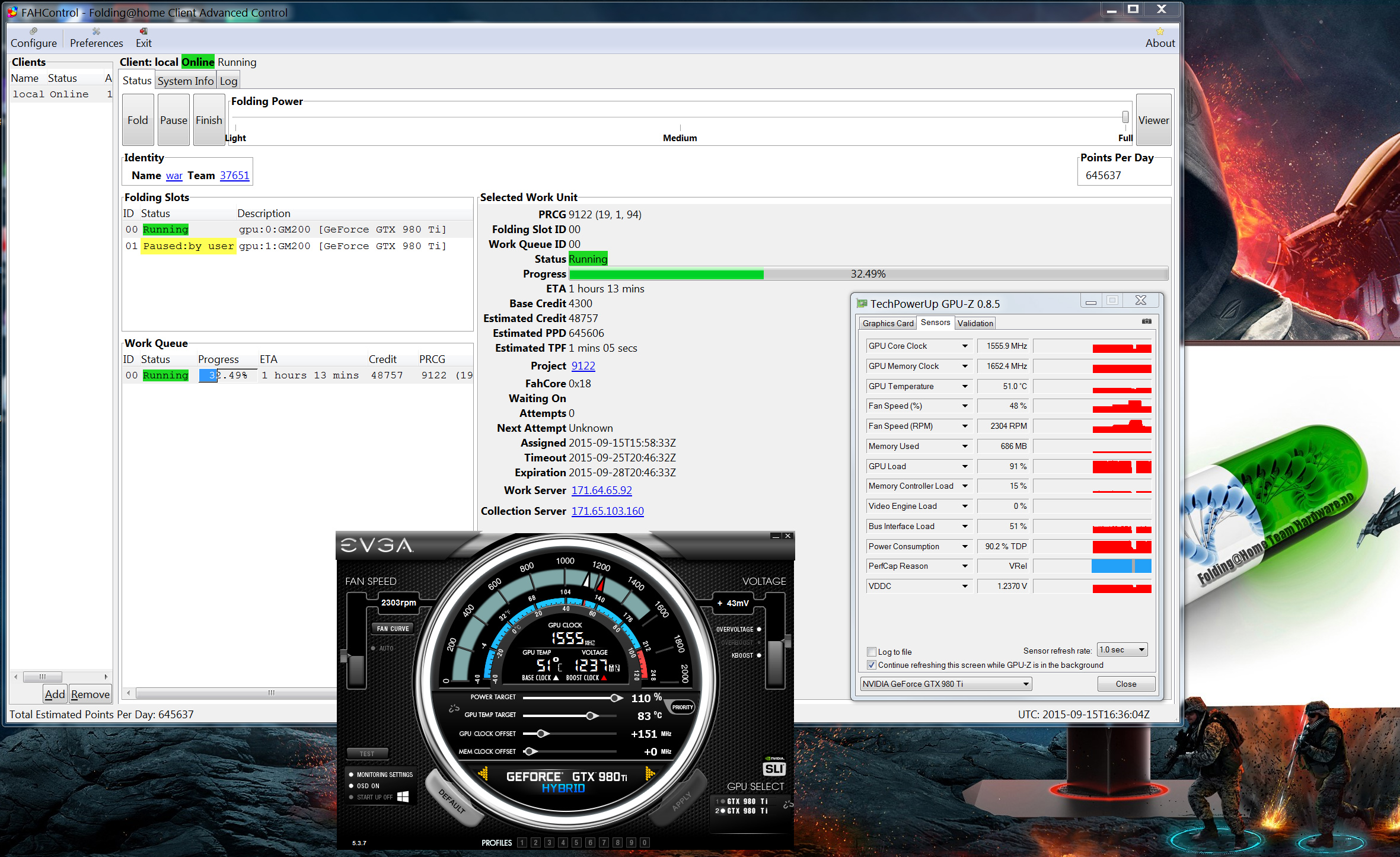
Task: Open GPU Memory Clock sensor dropdown
Action: pos(965,366)
